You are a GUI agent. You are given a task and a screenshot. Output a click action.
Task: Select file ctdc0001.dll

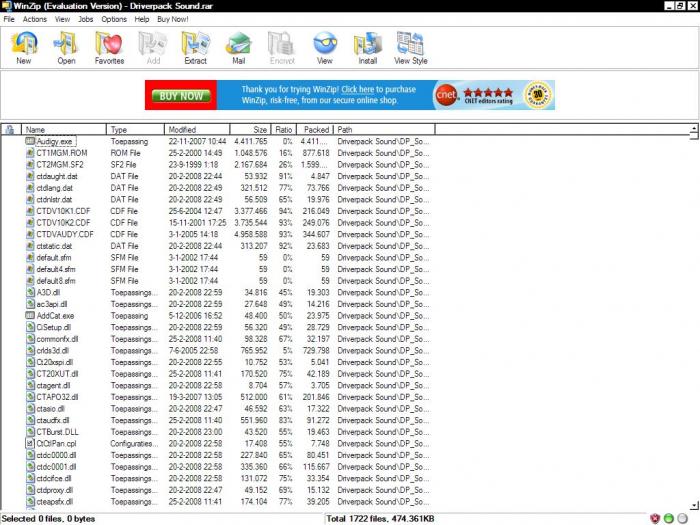point(56,467)
